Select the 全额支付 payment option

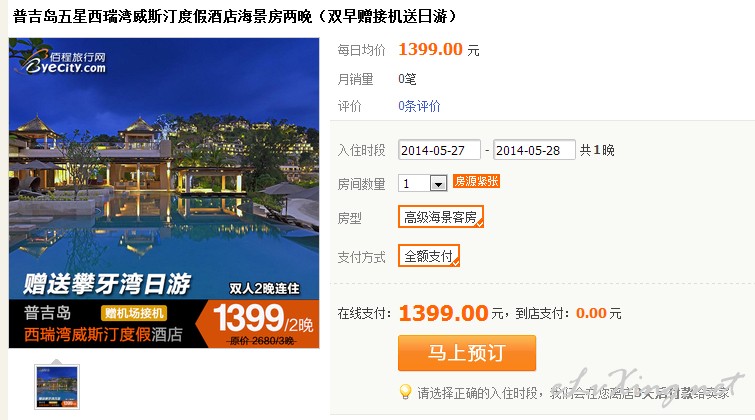tap(429, 256)
